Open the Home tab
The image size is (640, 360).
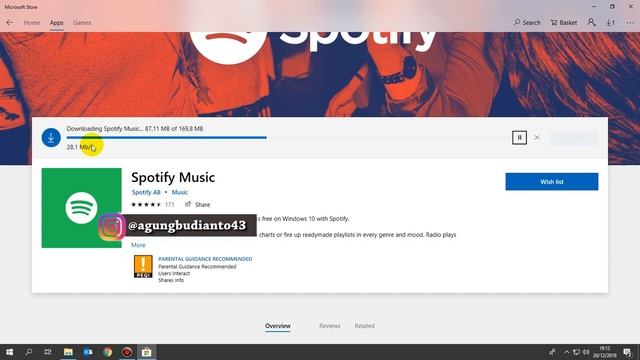[x=32, y=22]
